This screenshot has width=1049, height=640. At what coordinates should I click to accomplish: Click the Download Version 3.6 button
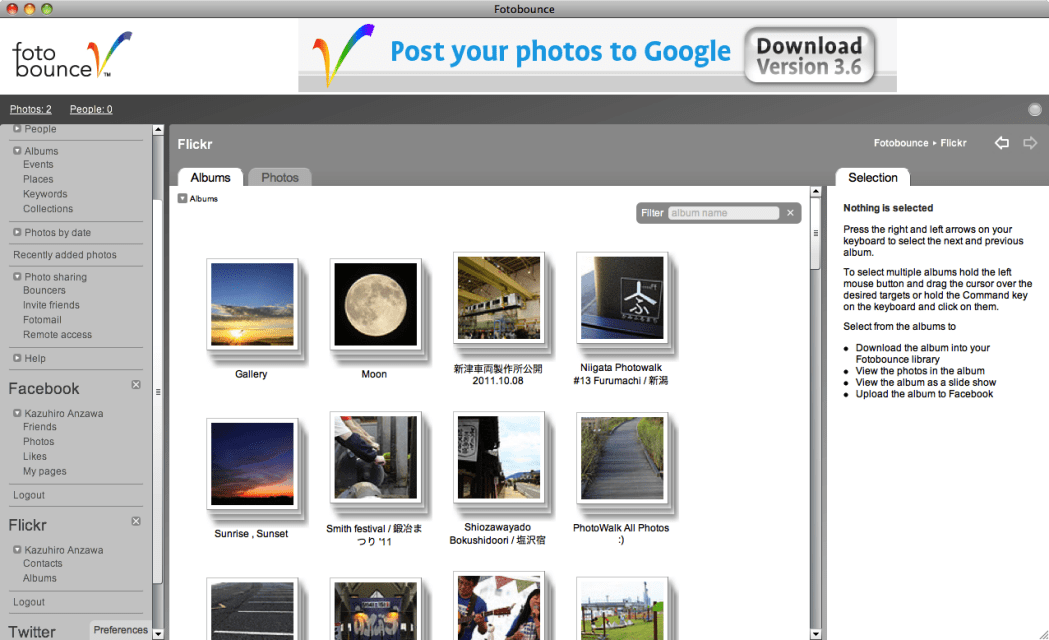(x=809, y=56)
